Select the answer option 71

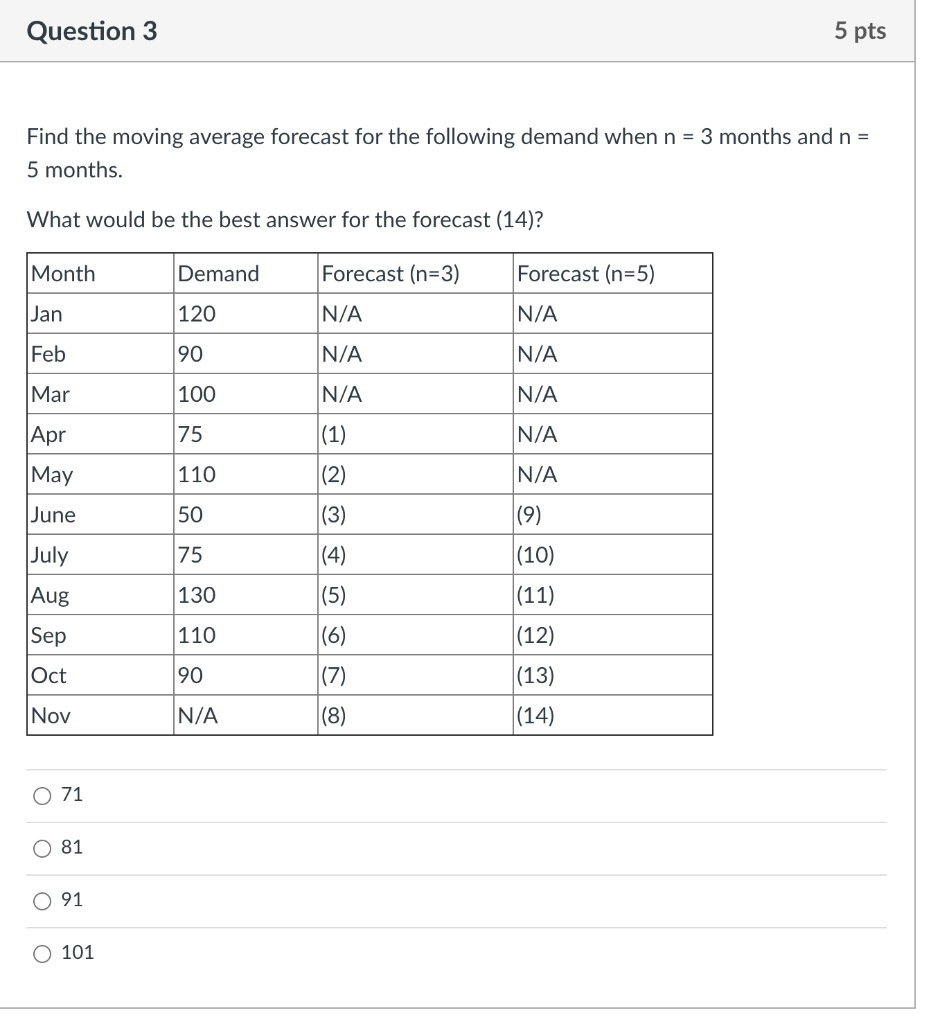click(x=40, y=794)
